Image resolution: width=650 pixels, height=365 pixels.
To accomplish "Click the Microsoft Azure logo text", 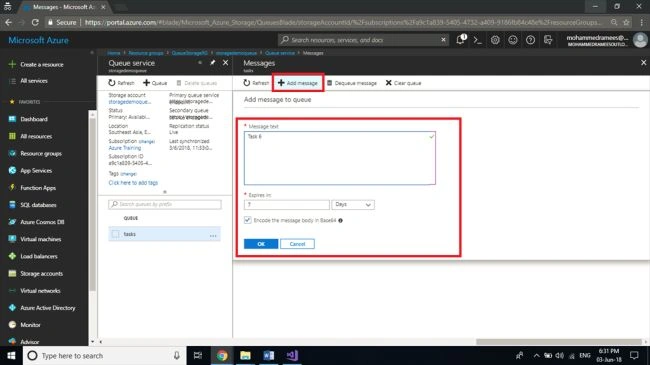I will coord(39,40).
